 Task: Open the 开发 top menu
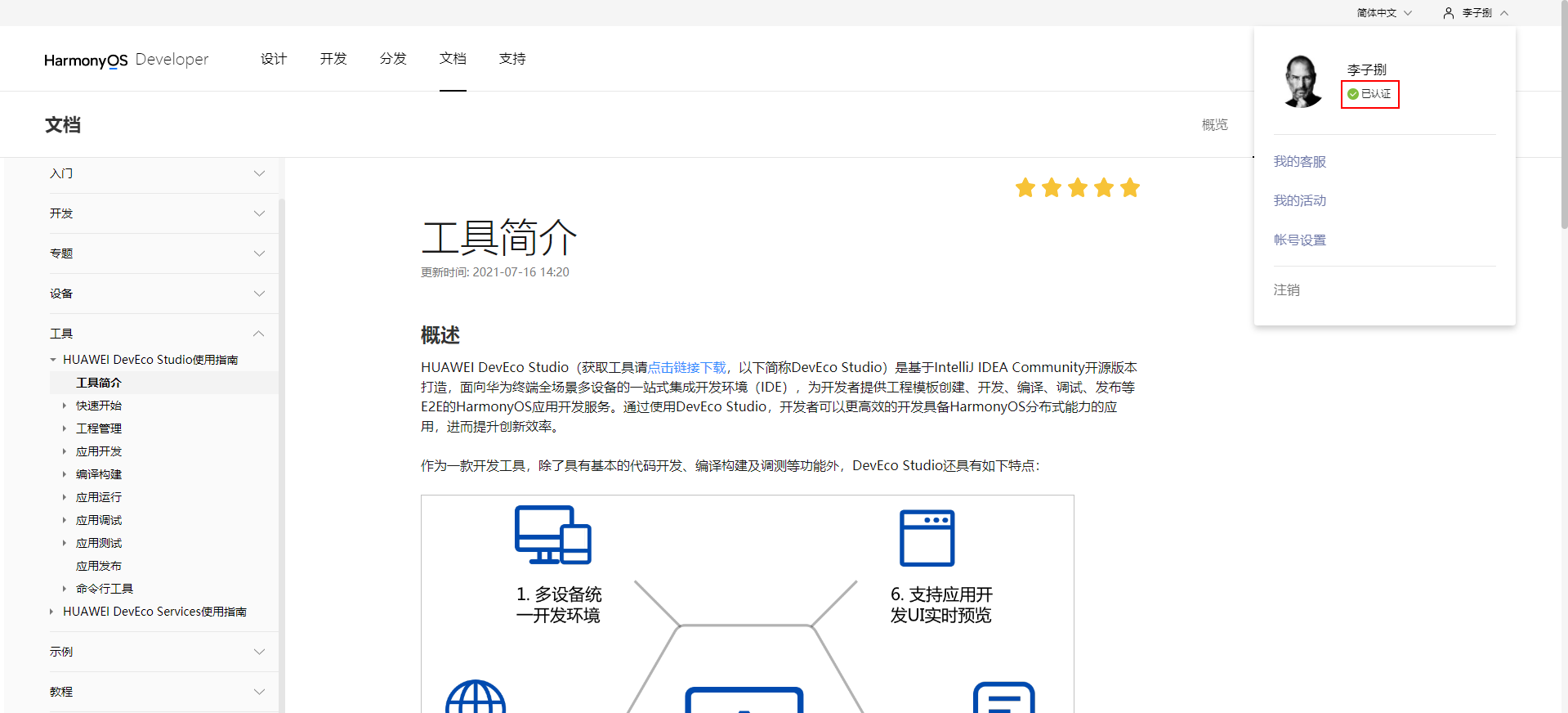coord(333,59)
